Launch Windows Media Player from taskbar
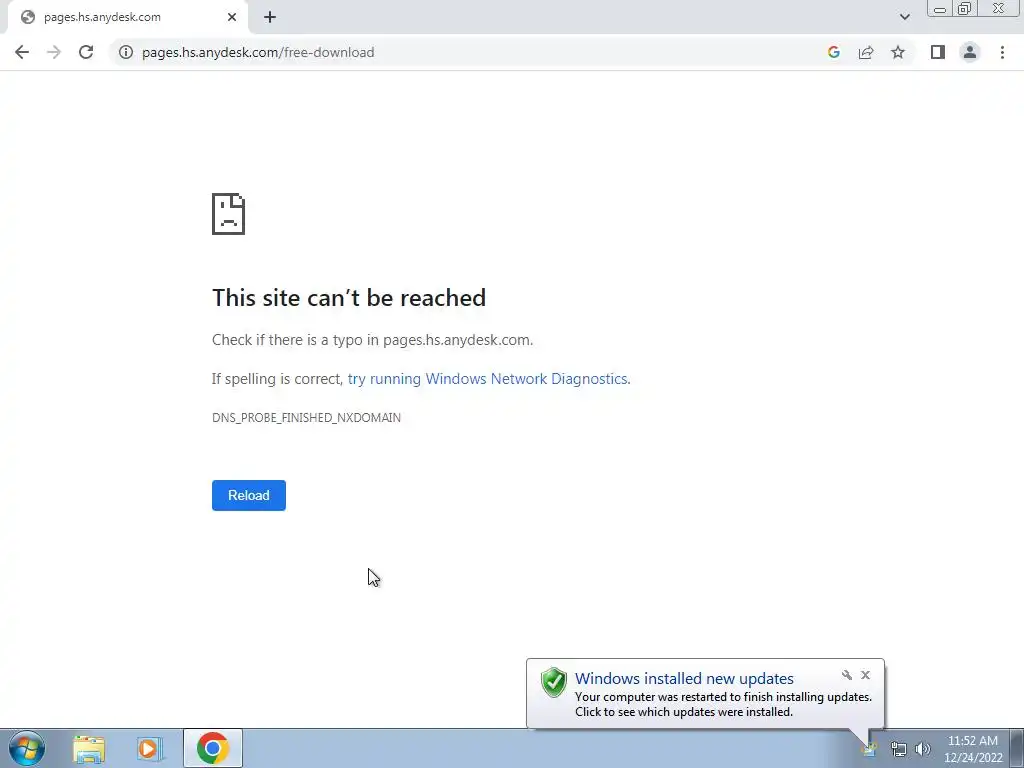Image resolution: width=1024 pixels, height=768 pixels. [150, 748]
